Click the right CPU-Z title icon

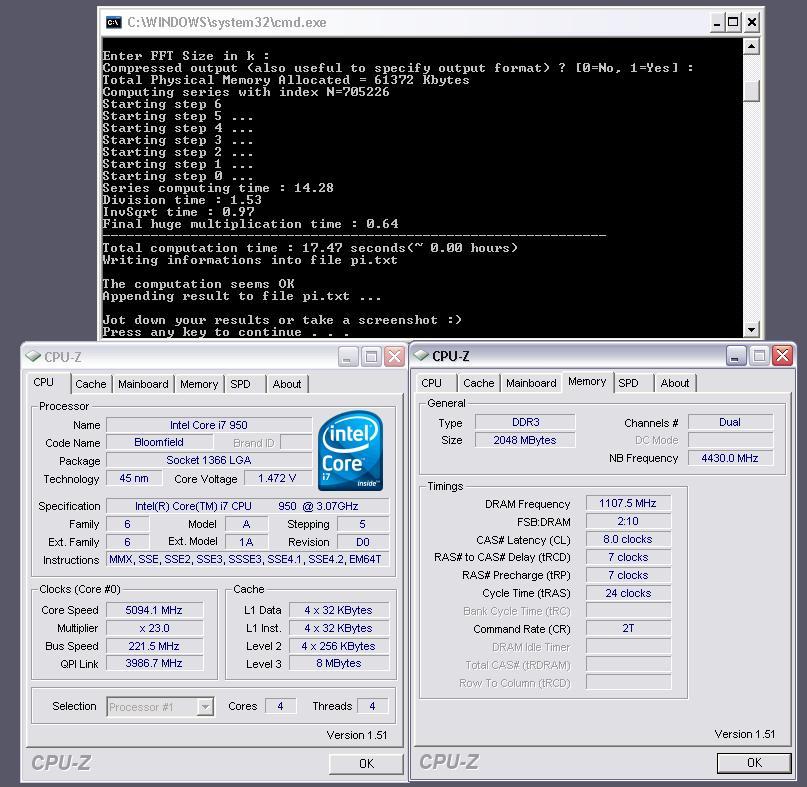point(421,355)
